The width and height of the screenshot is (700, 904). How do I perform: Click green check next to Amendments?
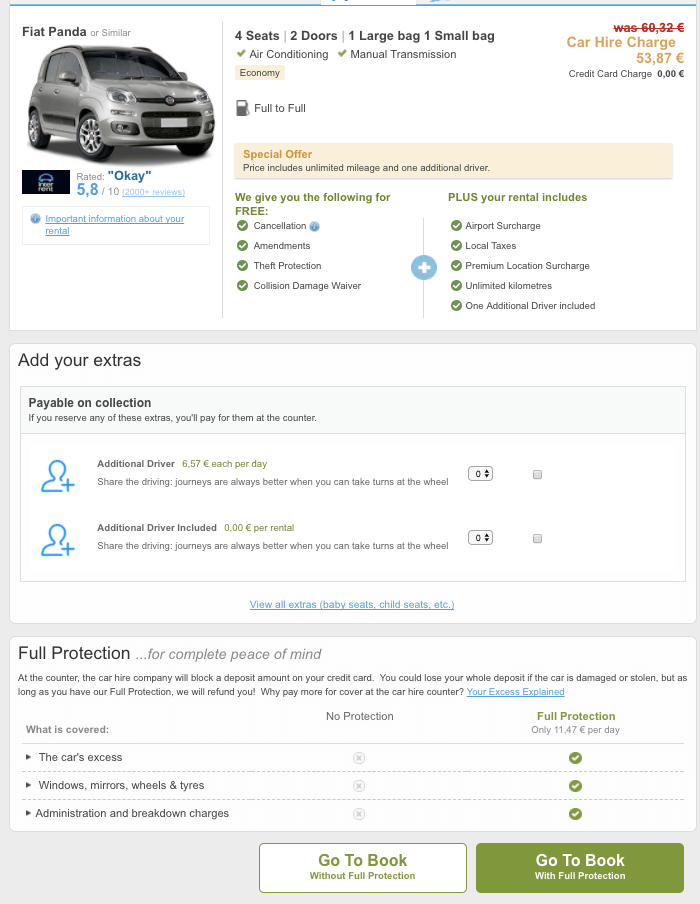[243, 246]
